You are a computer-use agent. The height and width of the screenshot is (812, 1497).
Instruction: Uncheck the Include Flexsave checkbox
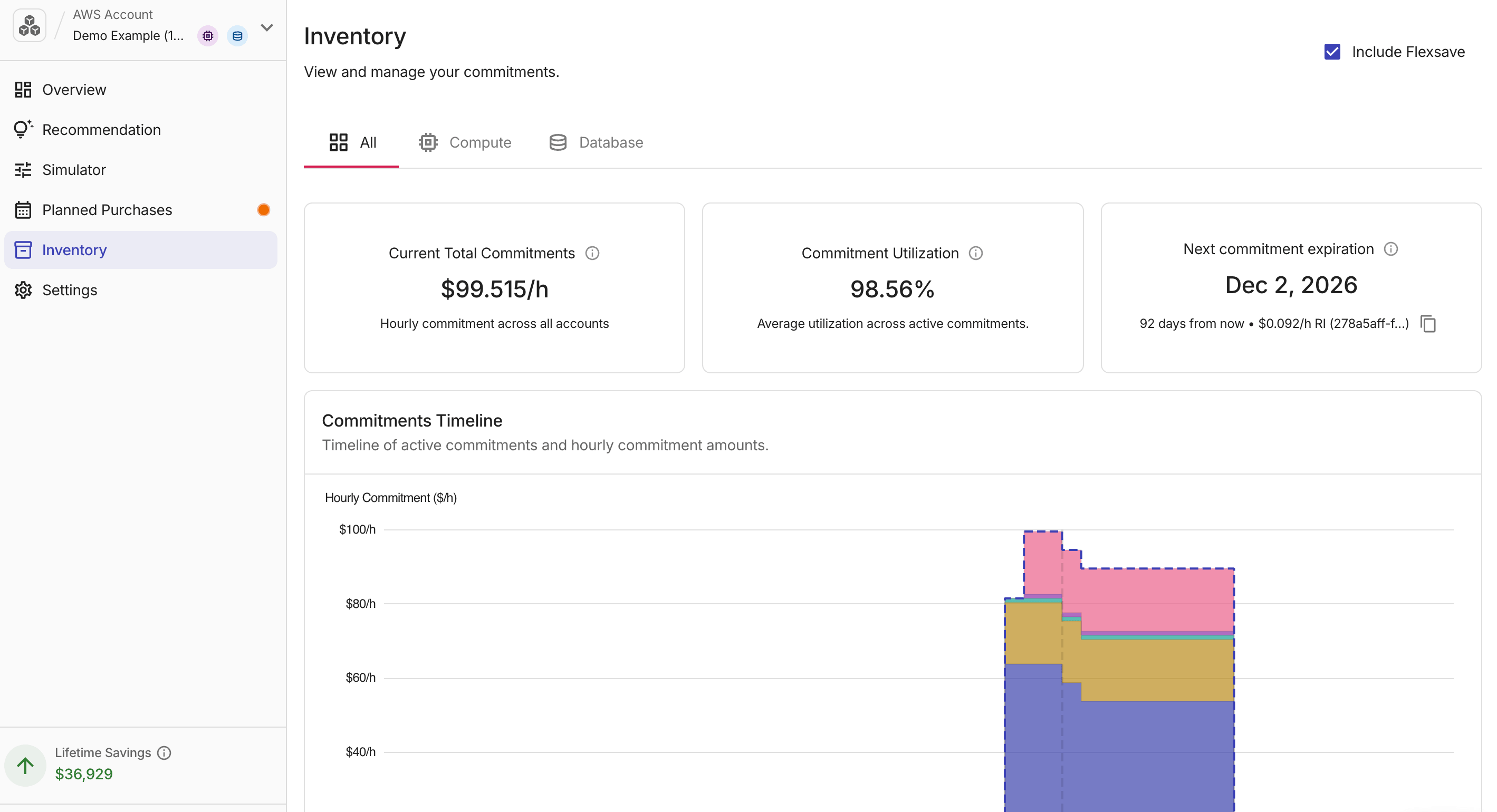tap(1332, 52)
